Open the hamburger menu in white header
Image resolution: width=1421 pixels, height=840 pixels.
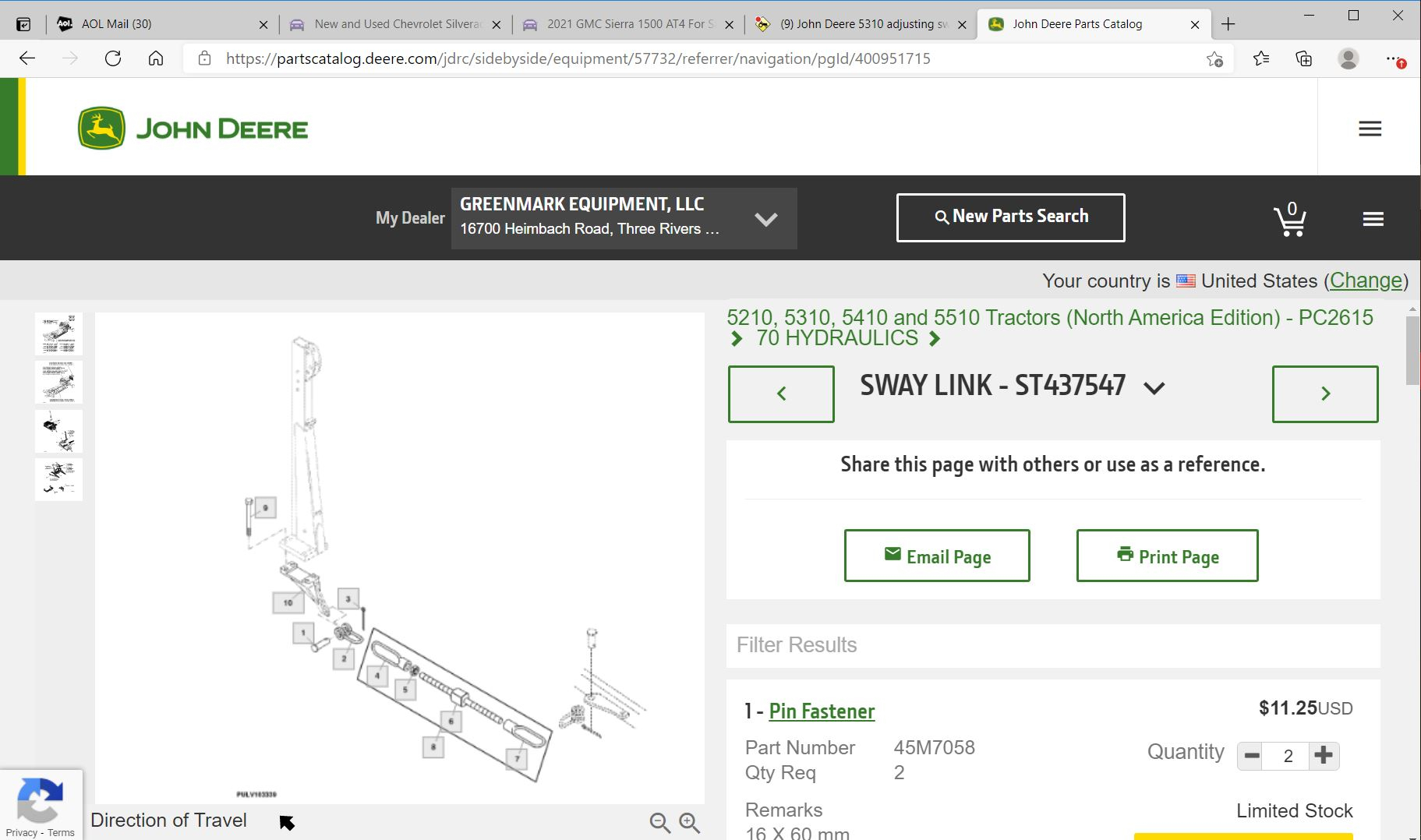point(1370,129)
